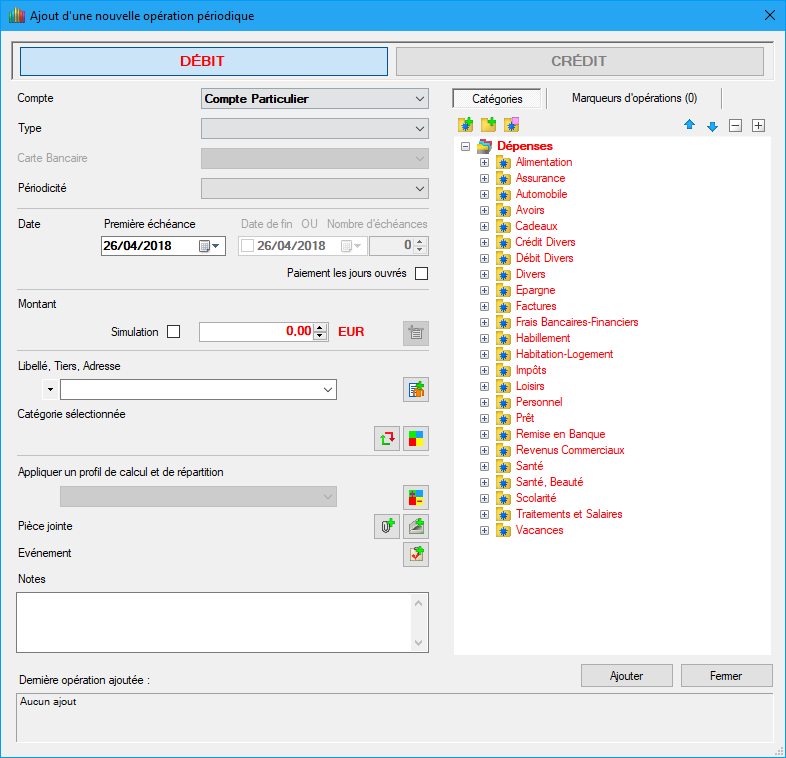Switch to Marqueurs d'opérations tab
This screenshot has height=758, width=786.
pos(634,98)
